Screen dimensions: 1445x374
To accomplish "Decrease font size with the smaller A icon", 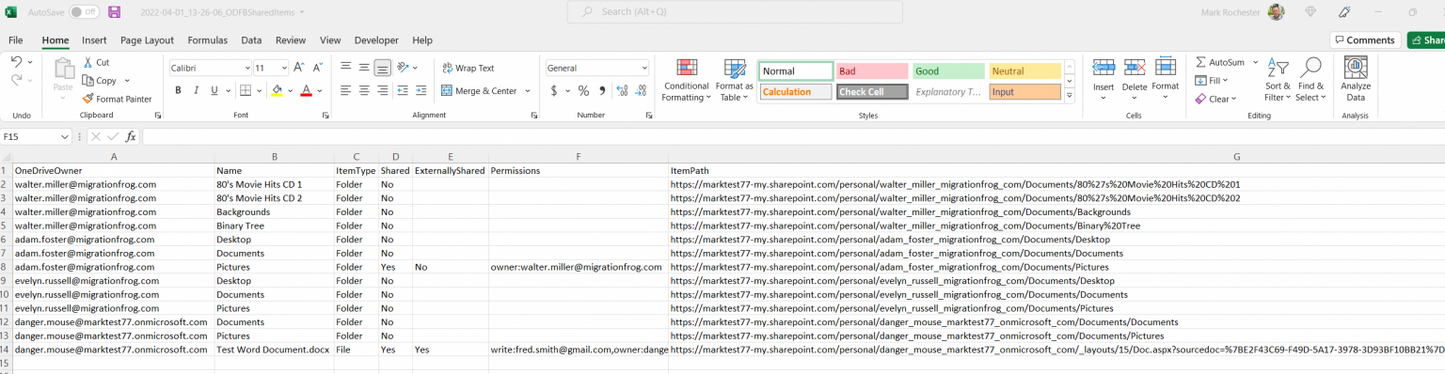I will [318, 68].
